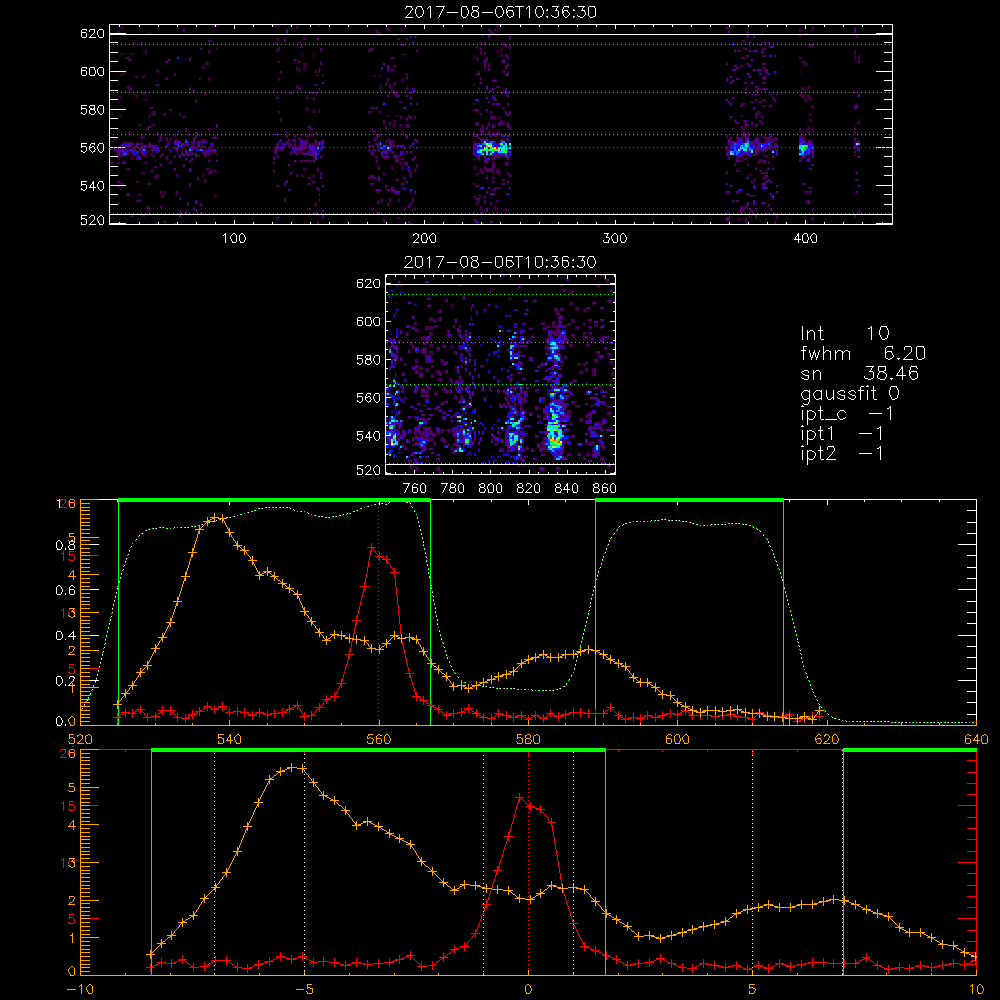Click the orange secondary hump near 588 in upper plot
The image size is (1000, 1000).
tap(588, 650)
